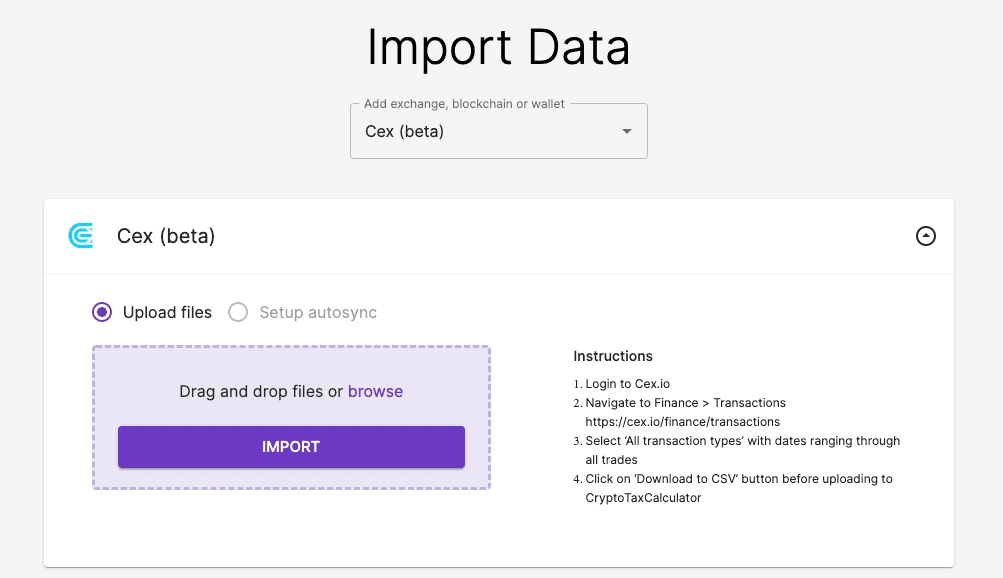Viewport: 1003px width, 578px height.
Task: Click the 'Upload files' option label
Action: coord(167,312)
